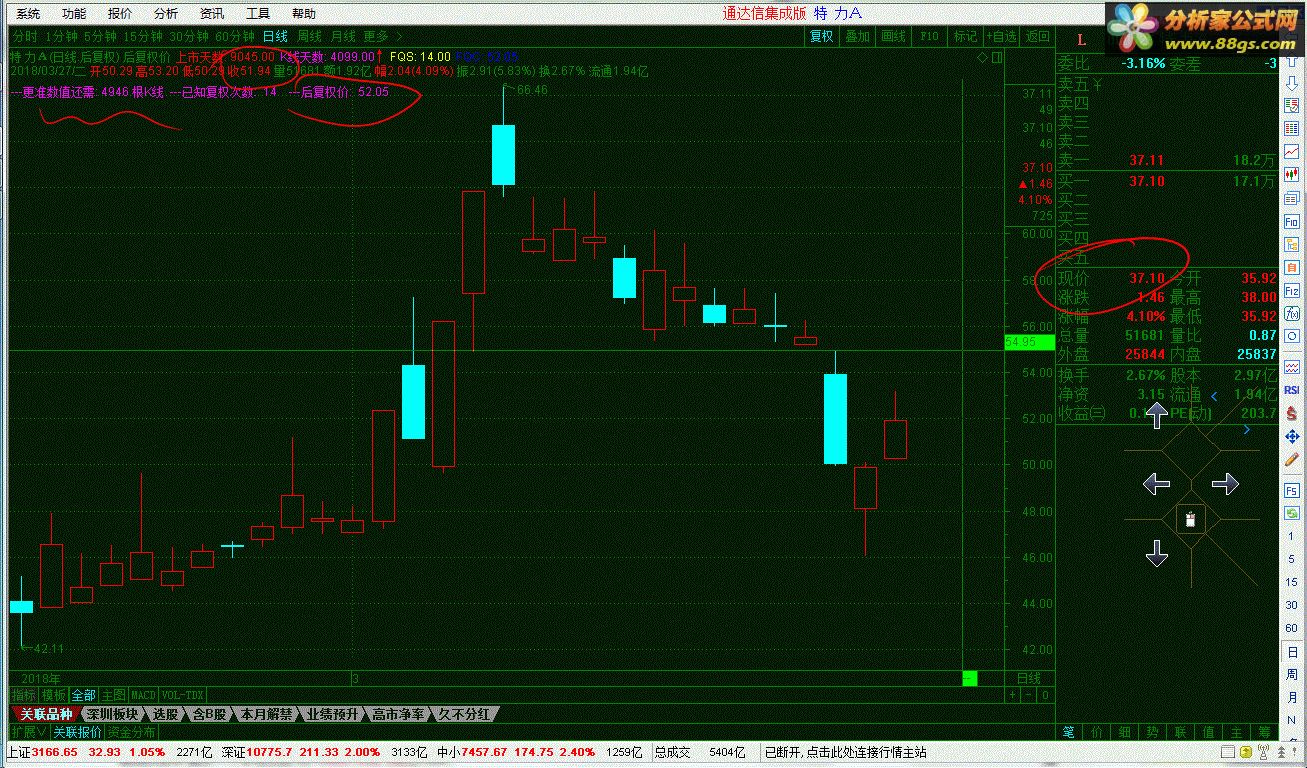Open 功能 menu

pos(74,14)
